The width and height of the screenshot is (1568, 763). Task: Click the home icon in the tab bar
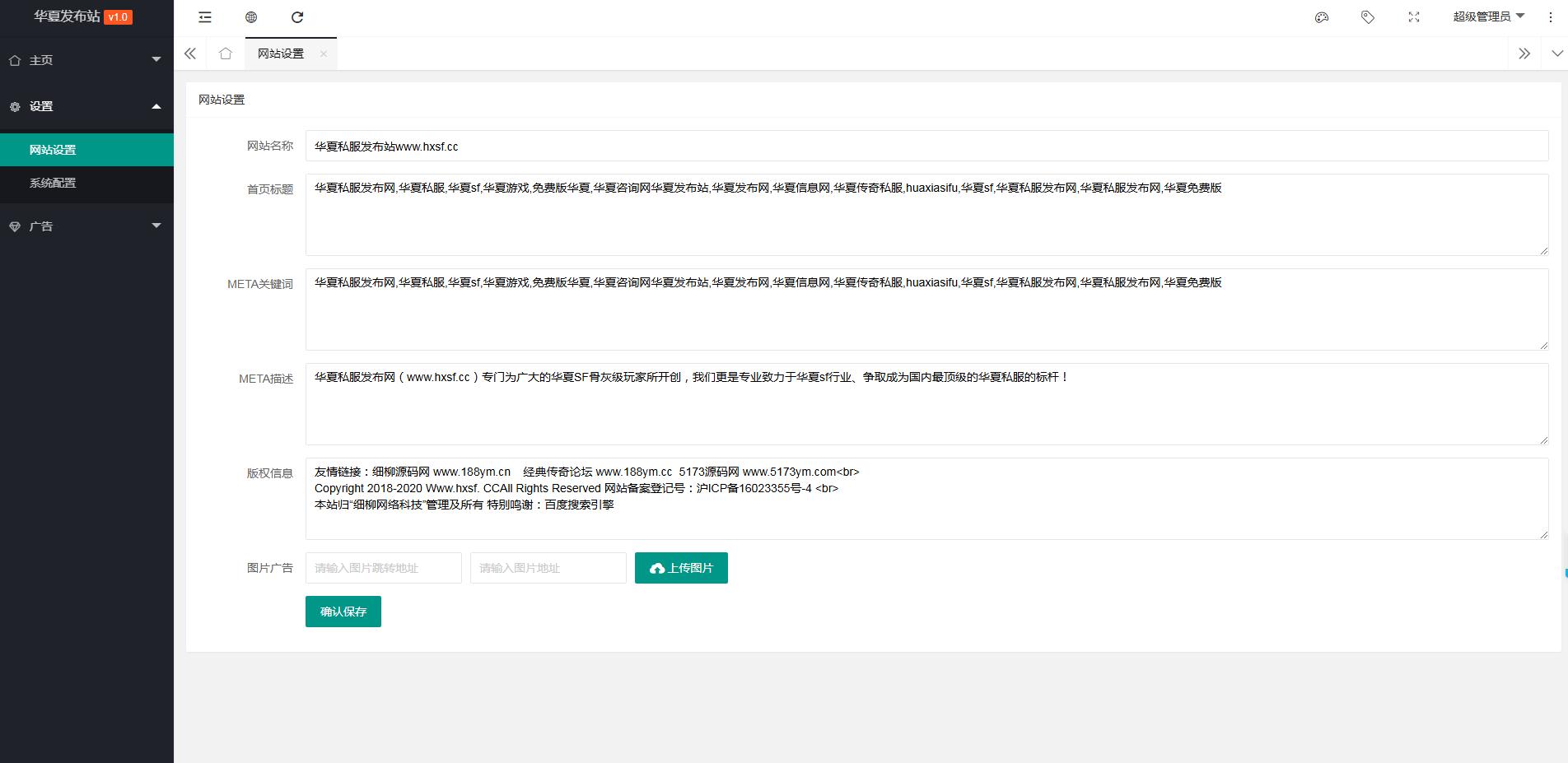225,53
